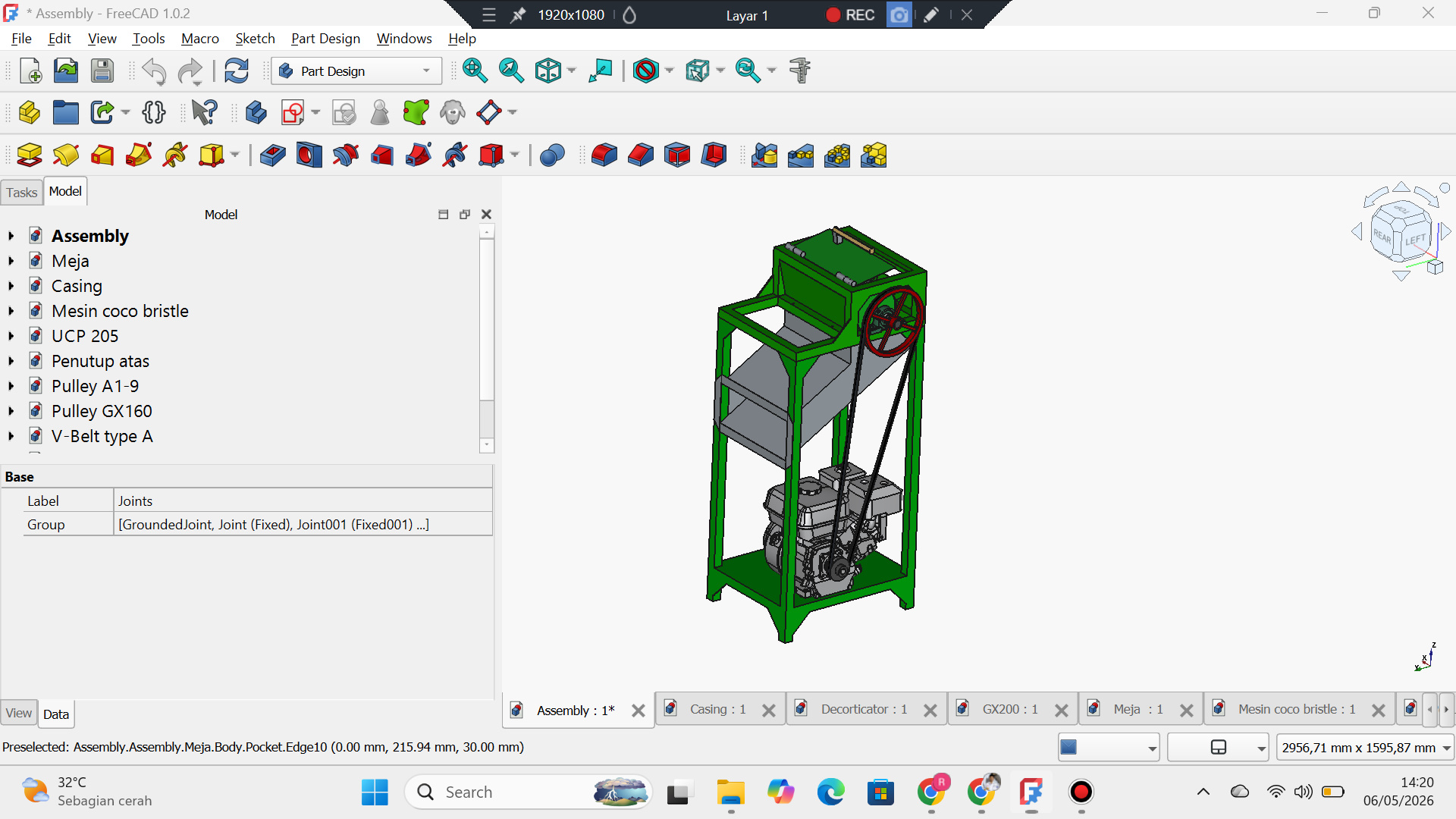Screen dimensions: 1456x819
Task: Open the Macro menu
Action: coord(200,39)
